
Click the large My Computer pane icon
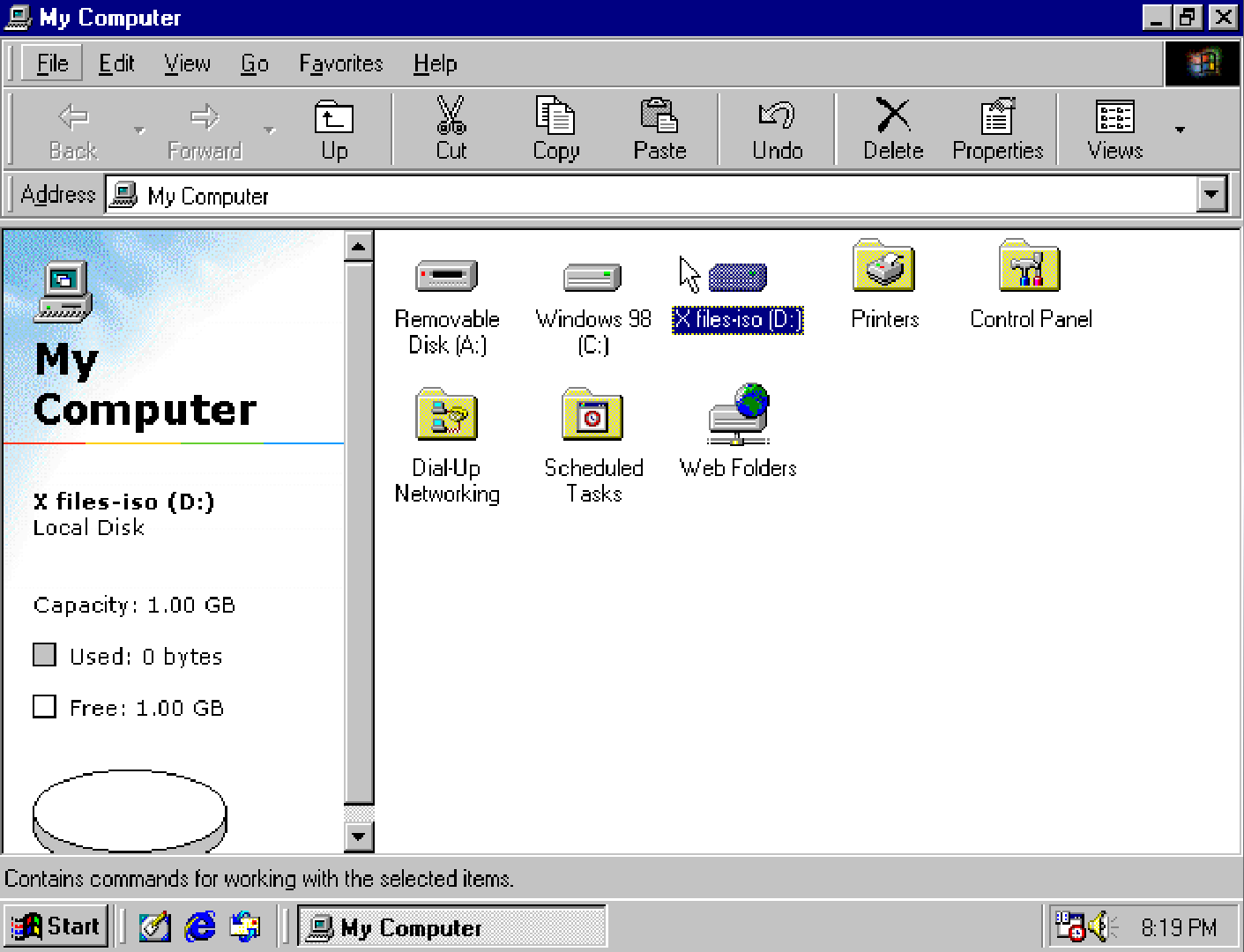click(x=63, y=292)
